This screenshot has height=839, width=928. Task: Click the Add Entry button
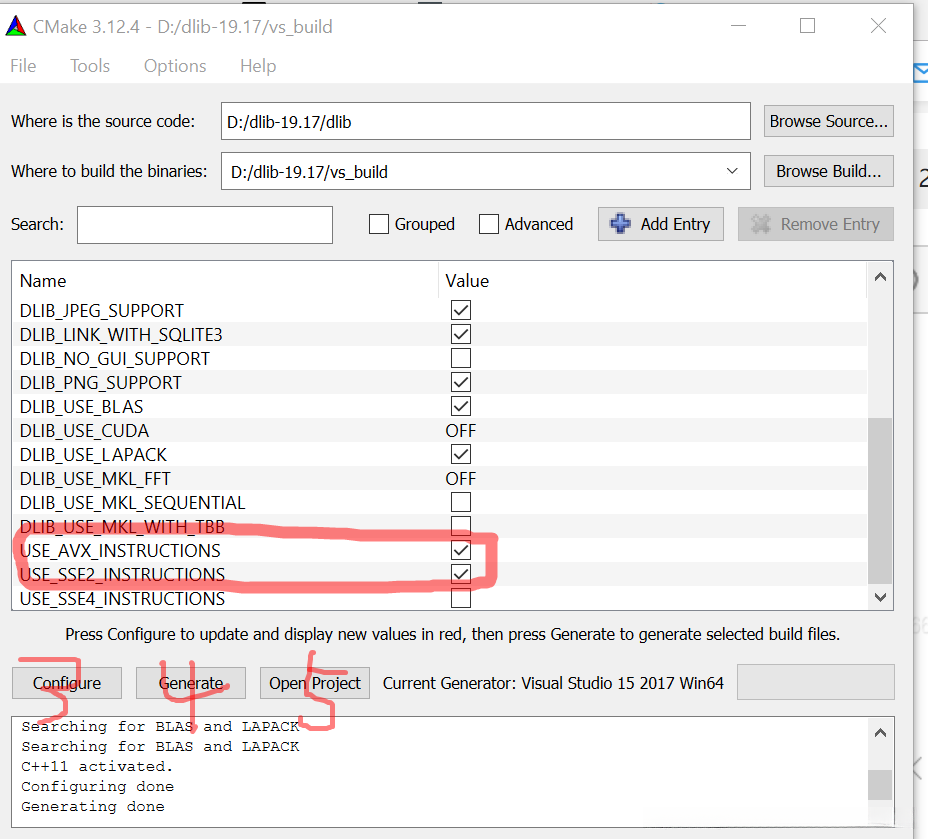660,224
